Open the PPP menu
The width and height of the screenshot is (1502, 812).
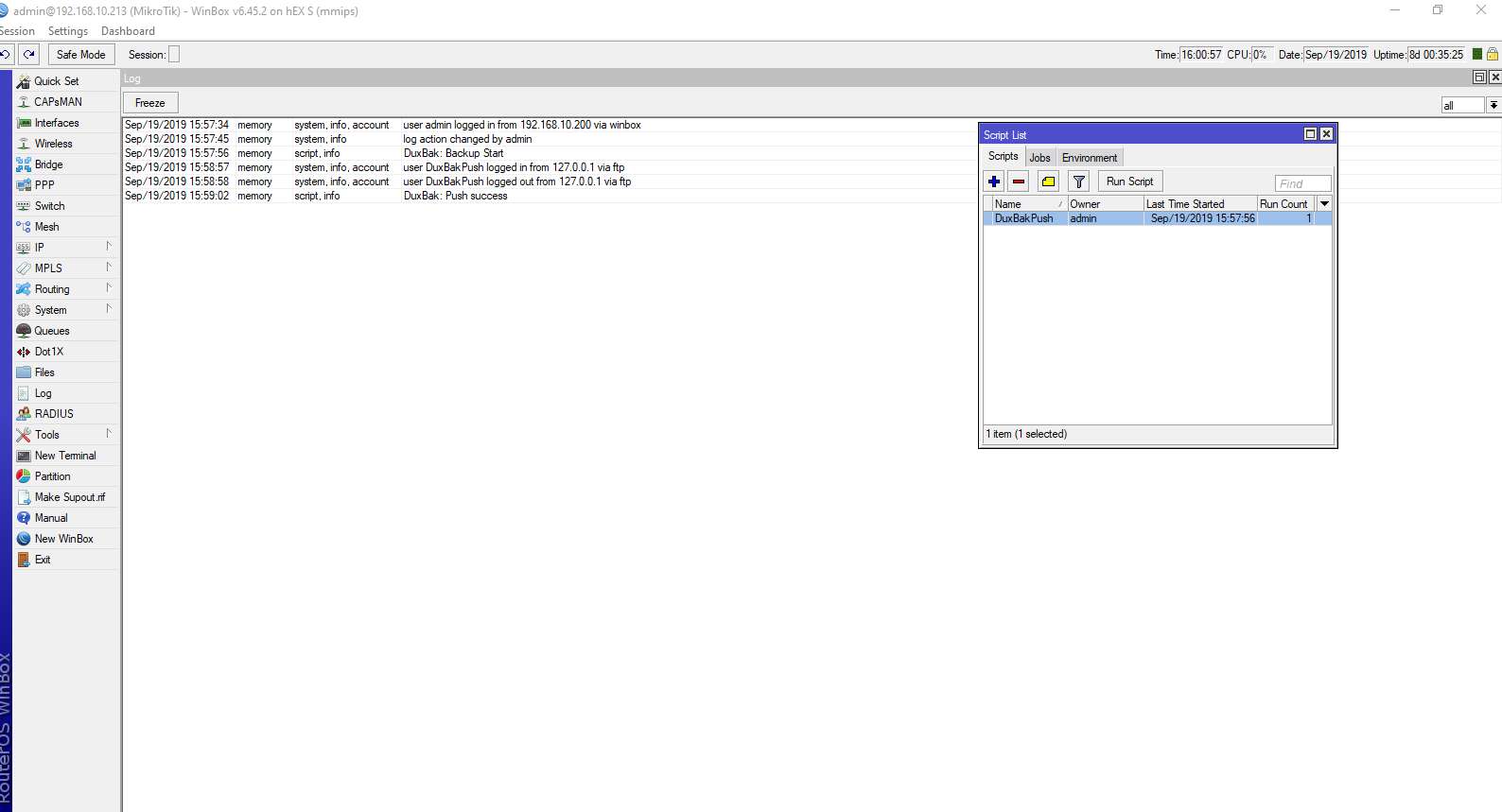tap(66, 185)
